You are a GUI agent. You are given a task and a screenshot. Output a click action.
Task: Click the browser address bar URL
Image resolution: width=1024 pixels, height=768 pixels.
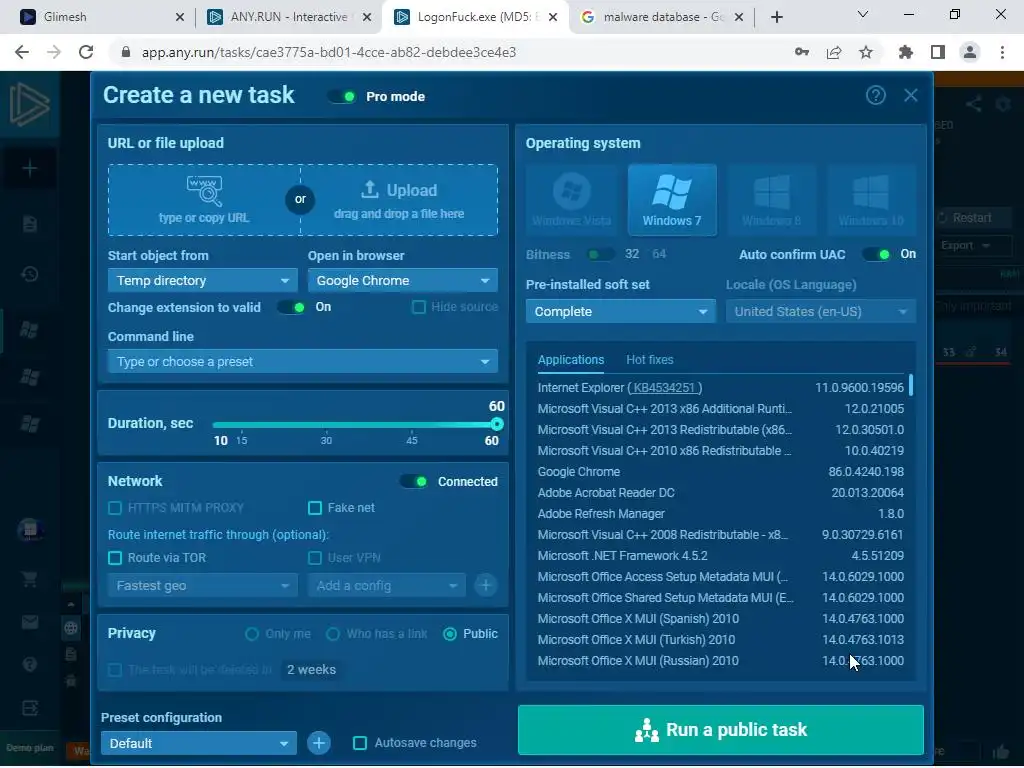click(x=329, y=52)
